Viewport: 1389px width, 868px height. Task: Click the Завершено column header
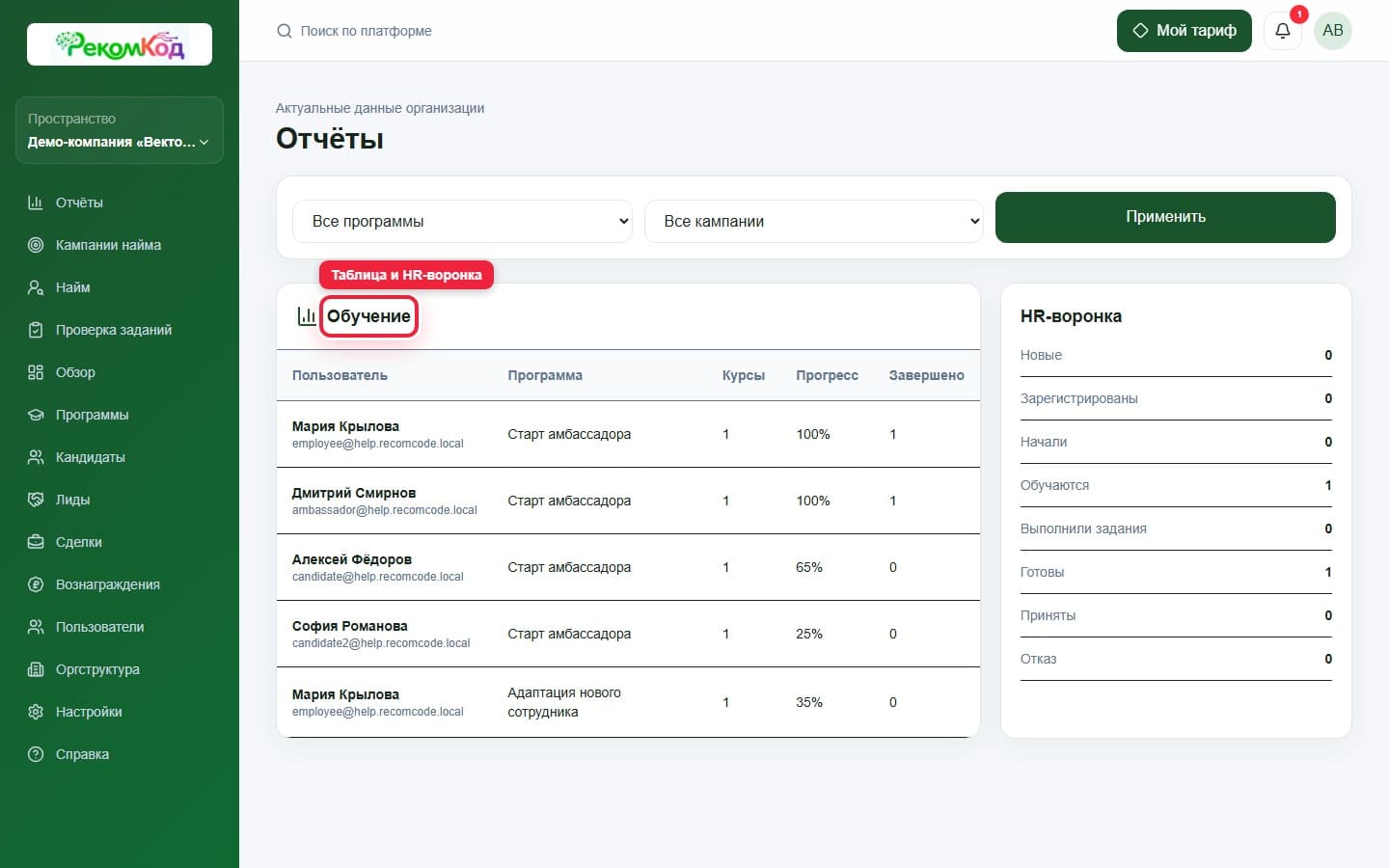click(926, 375)
